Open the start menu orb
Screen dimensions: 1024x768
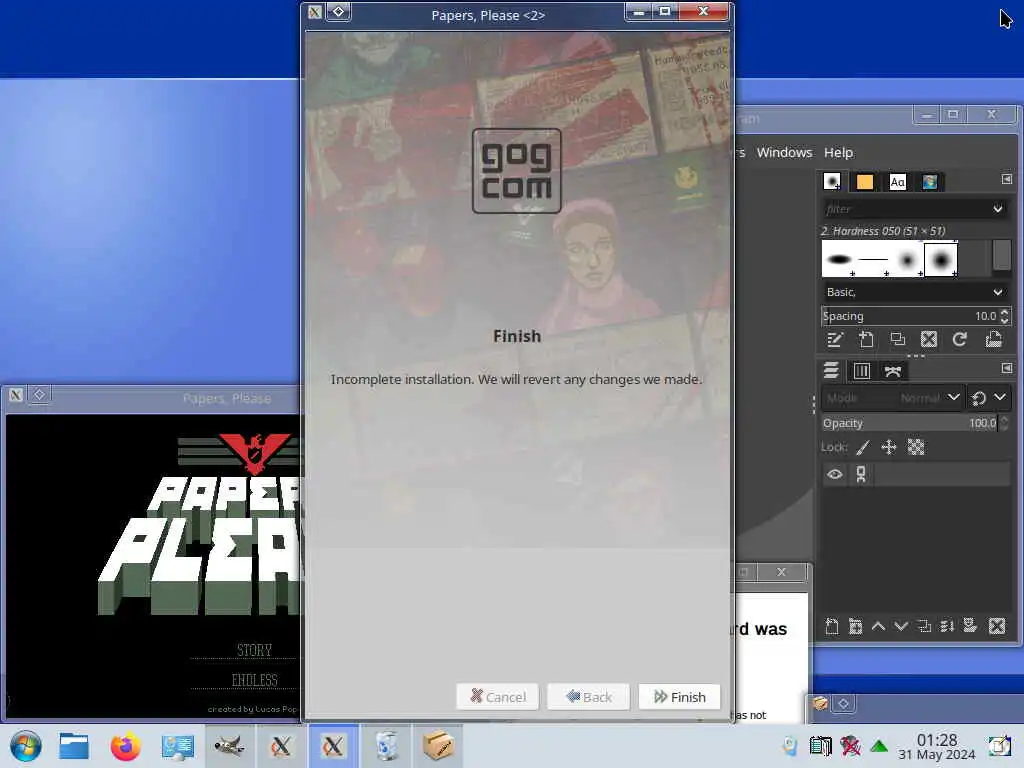click(x=26, y=746)
